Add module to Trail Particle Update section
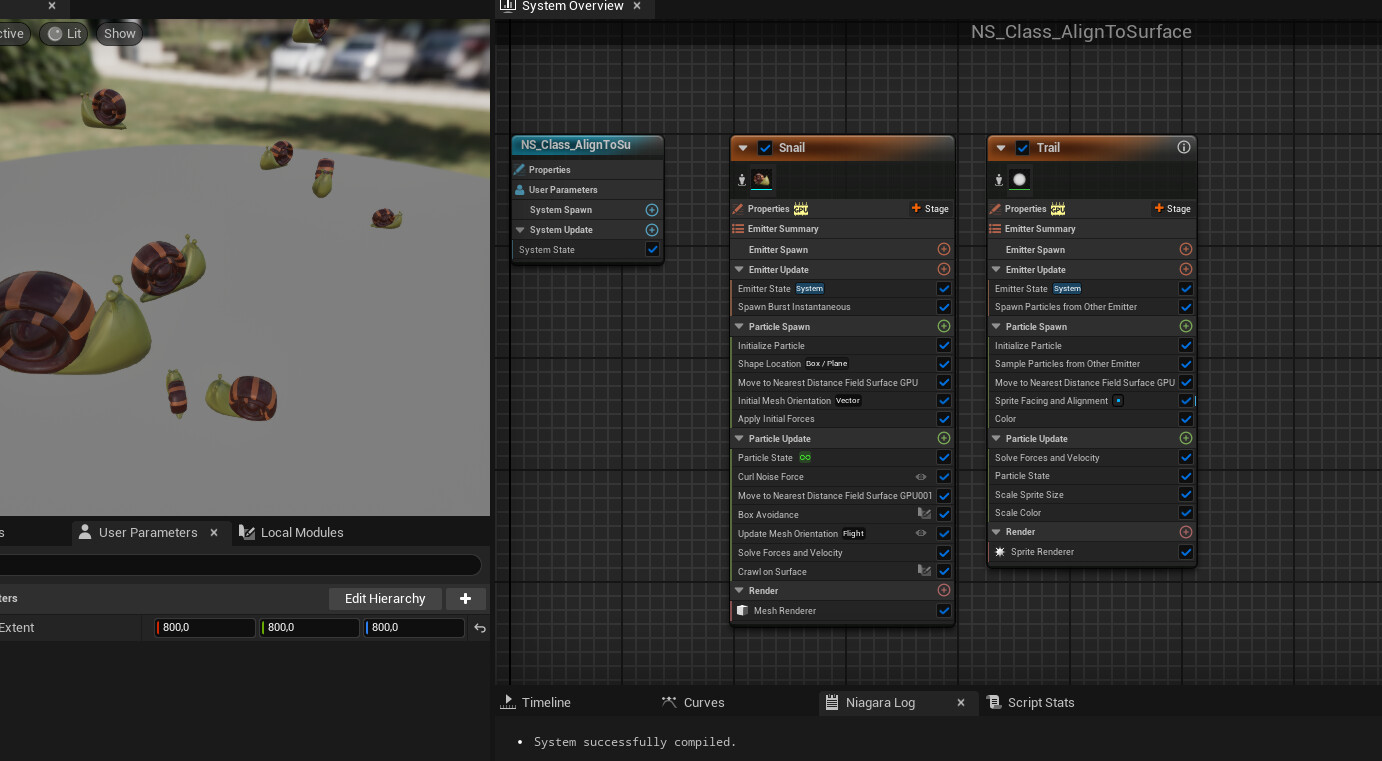 click(1186, 438)
